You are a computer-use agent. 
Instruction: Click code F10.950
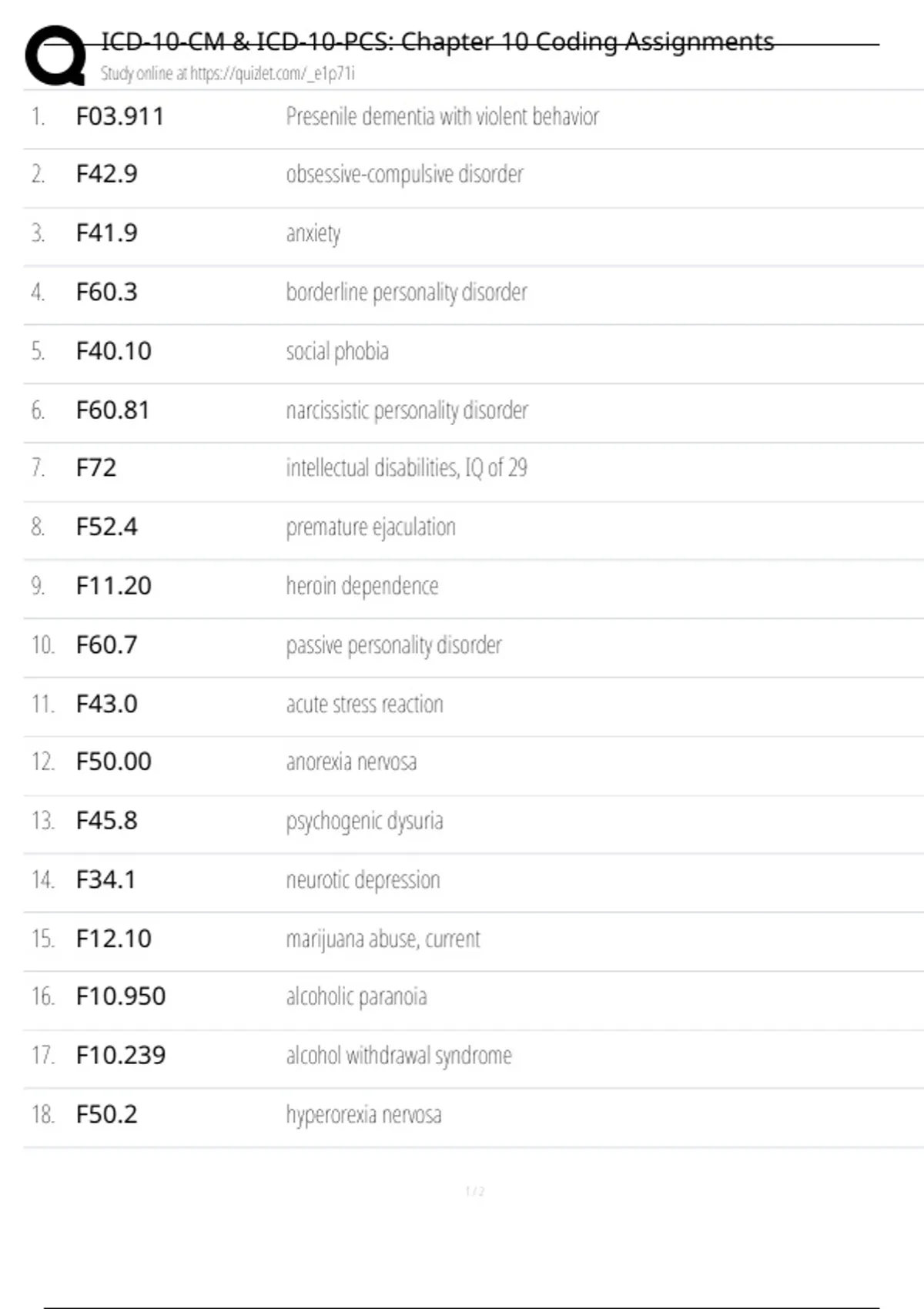(x=121, y=996)
